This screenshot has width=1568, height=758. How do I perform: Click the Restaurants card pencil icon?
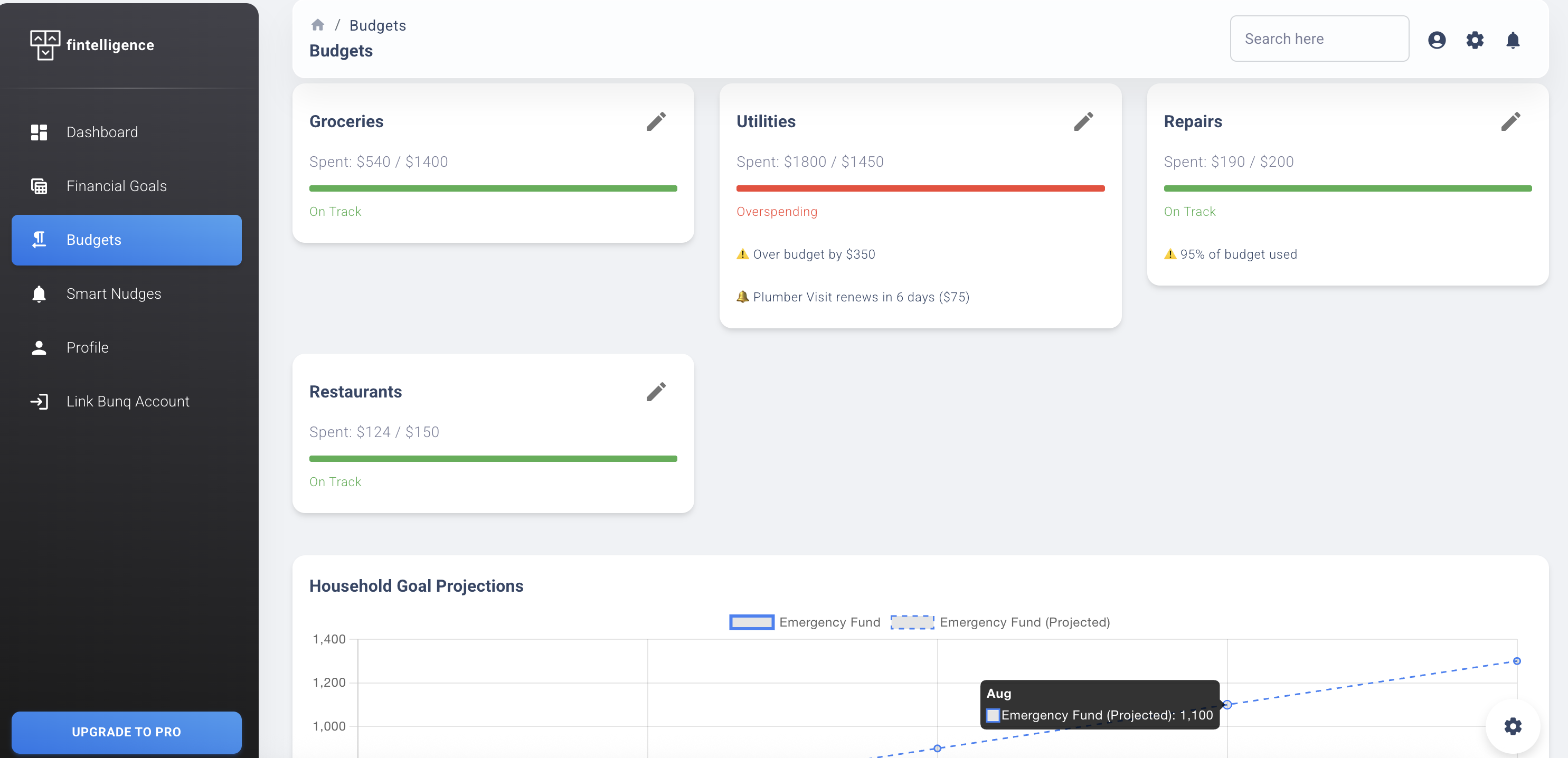[x=656, y=392]
